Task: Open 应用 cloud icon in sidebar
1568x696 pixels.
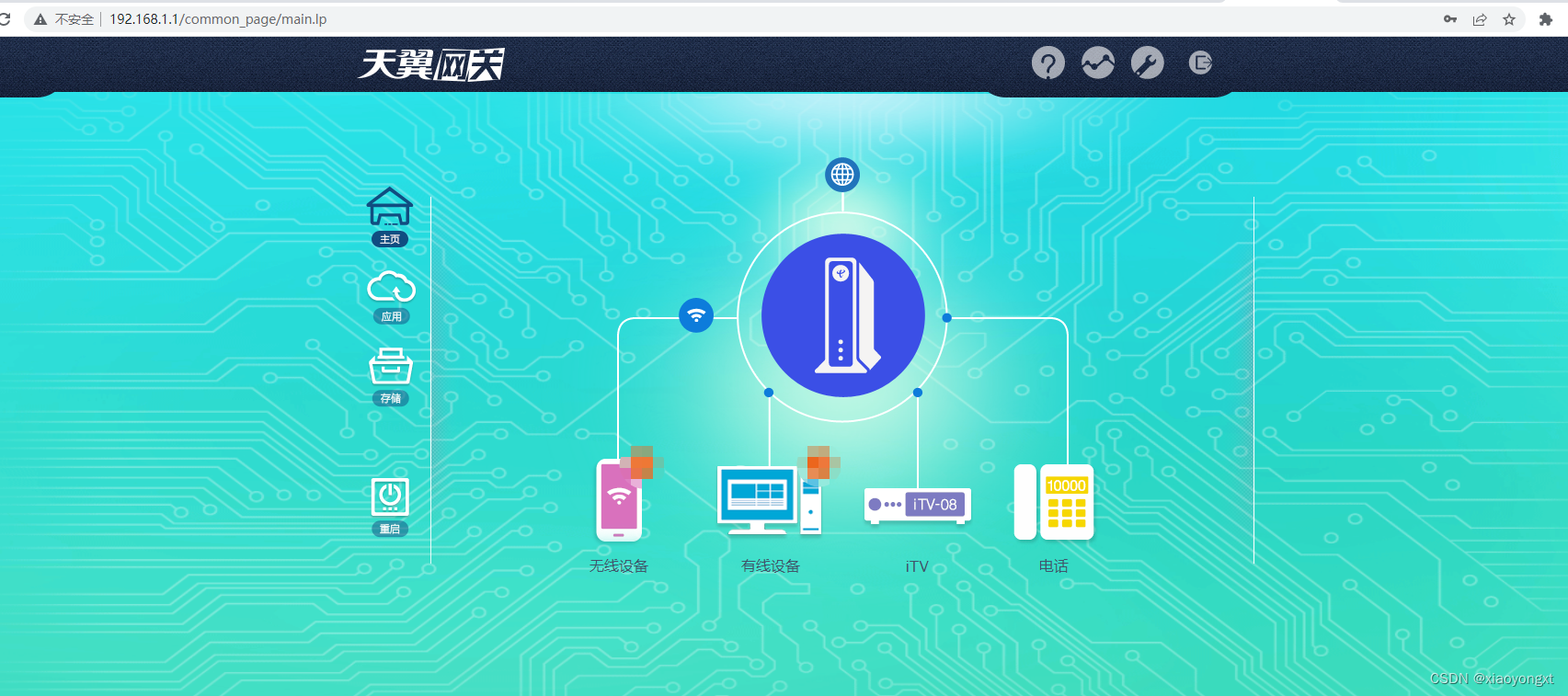Action: tap(391, 287)
